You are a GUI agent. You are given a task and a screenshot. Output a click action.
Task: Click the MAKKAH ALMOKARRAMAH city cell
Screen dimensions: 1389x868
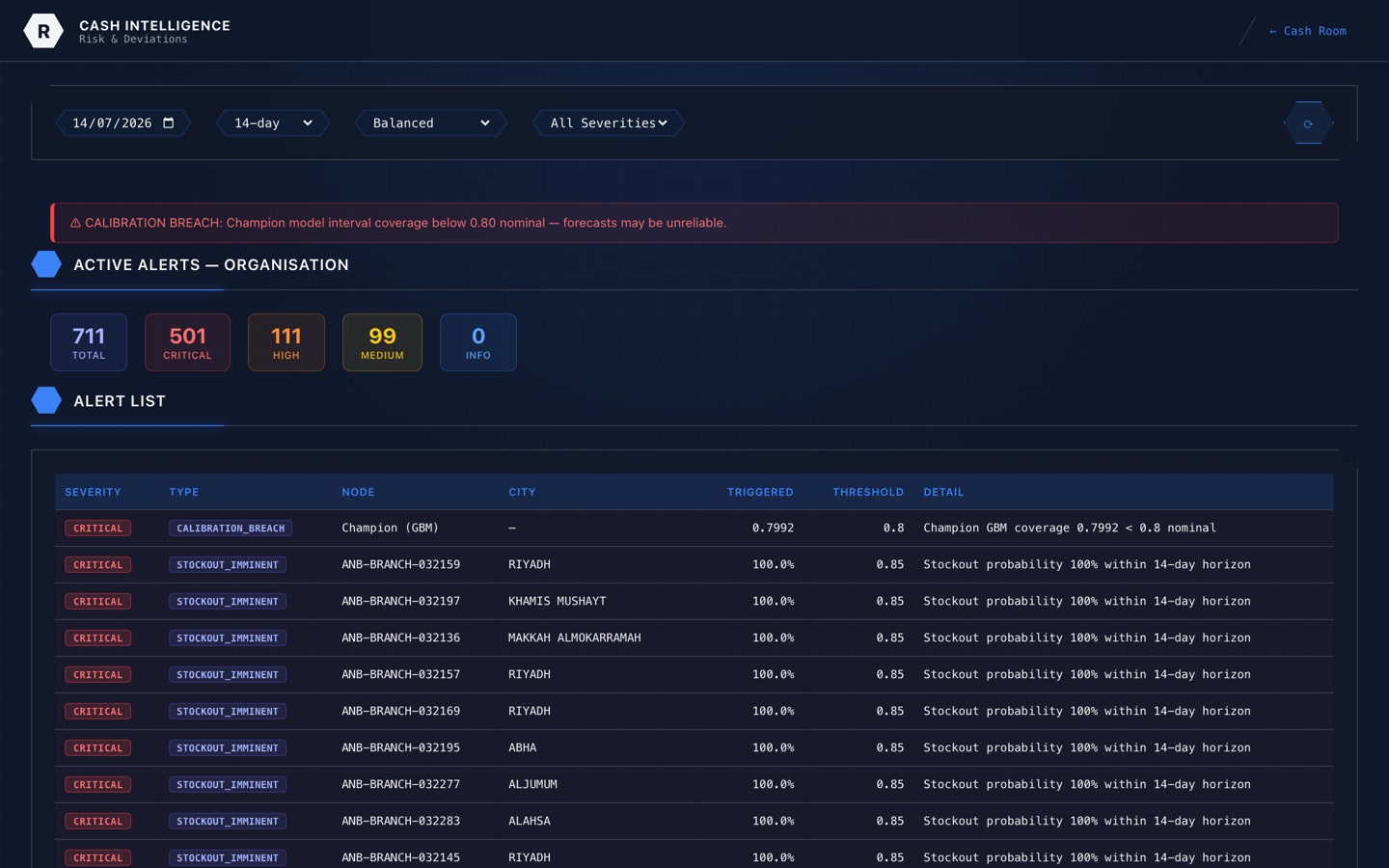pyautogui.click(x=575, y=637)
